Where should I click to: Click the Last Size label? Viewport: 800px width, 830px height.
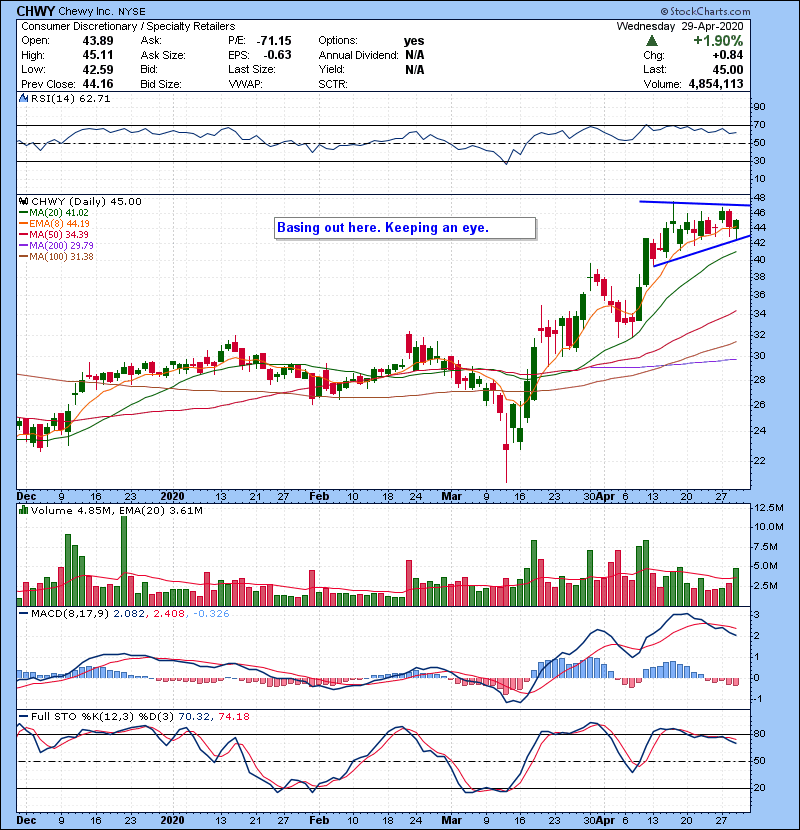click(251, 69)
